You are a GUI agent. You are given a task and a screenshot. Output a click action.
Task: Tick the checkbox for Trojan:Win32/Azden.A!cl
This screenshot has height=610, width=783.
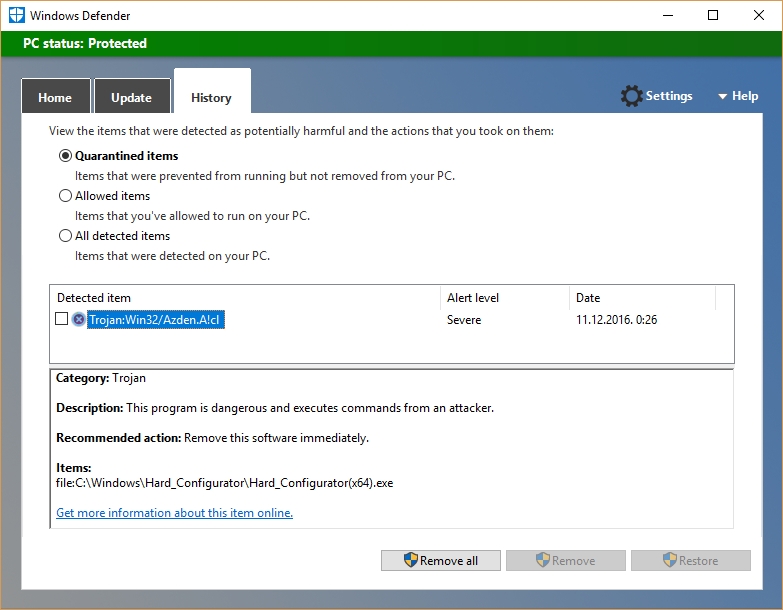pyautogui.click(x=62, y=319)
